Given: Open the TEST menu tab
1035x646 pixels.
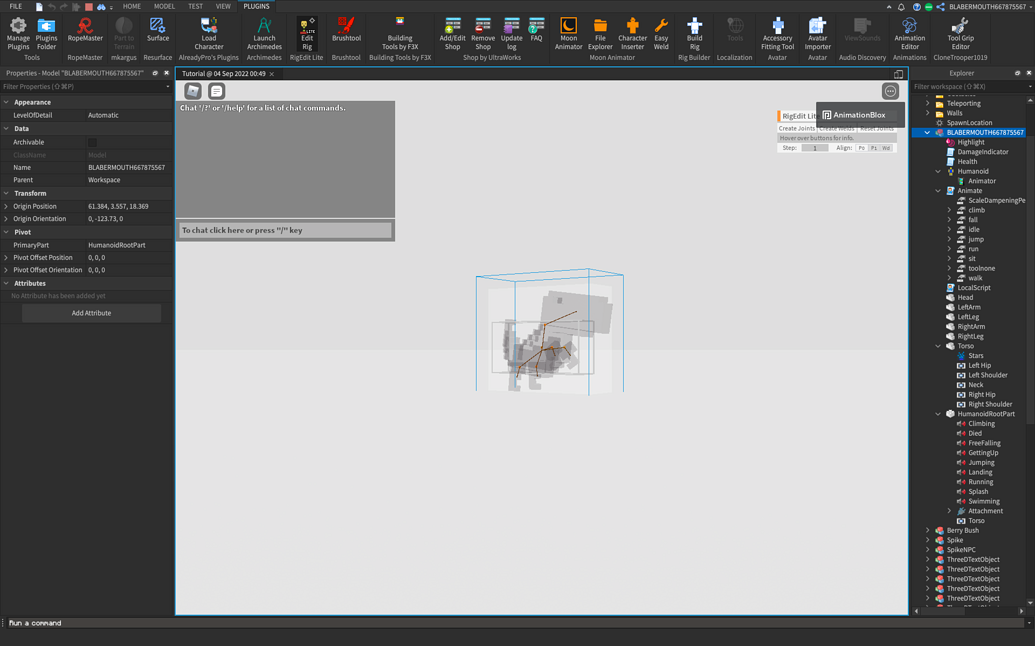Looking at the screenshot, I should 194,6.
